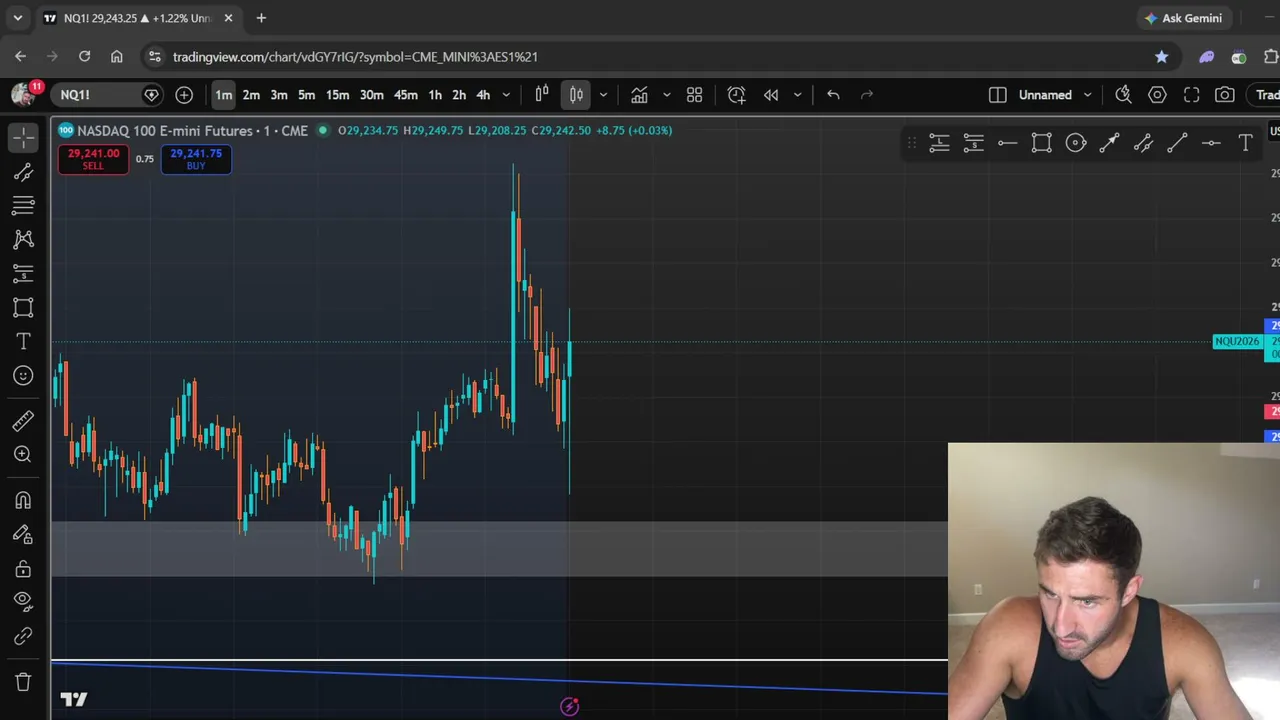Click the bars chart style icon
Image resolution: width=1280 pixels, height=720 pixels.
point(542,95)
